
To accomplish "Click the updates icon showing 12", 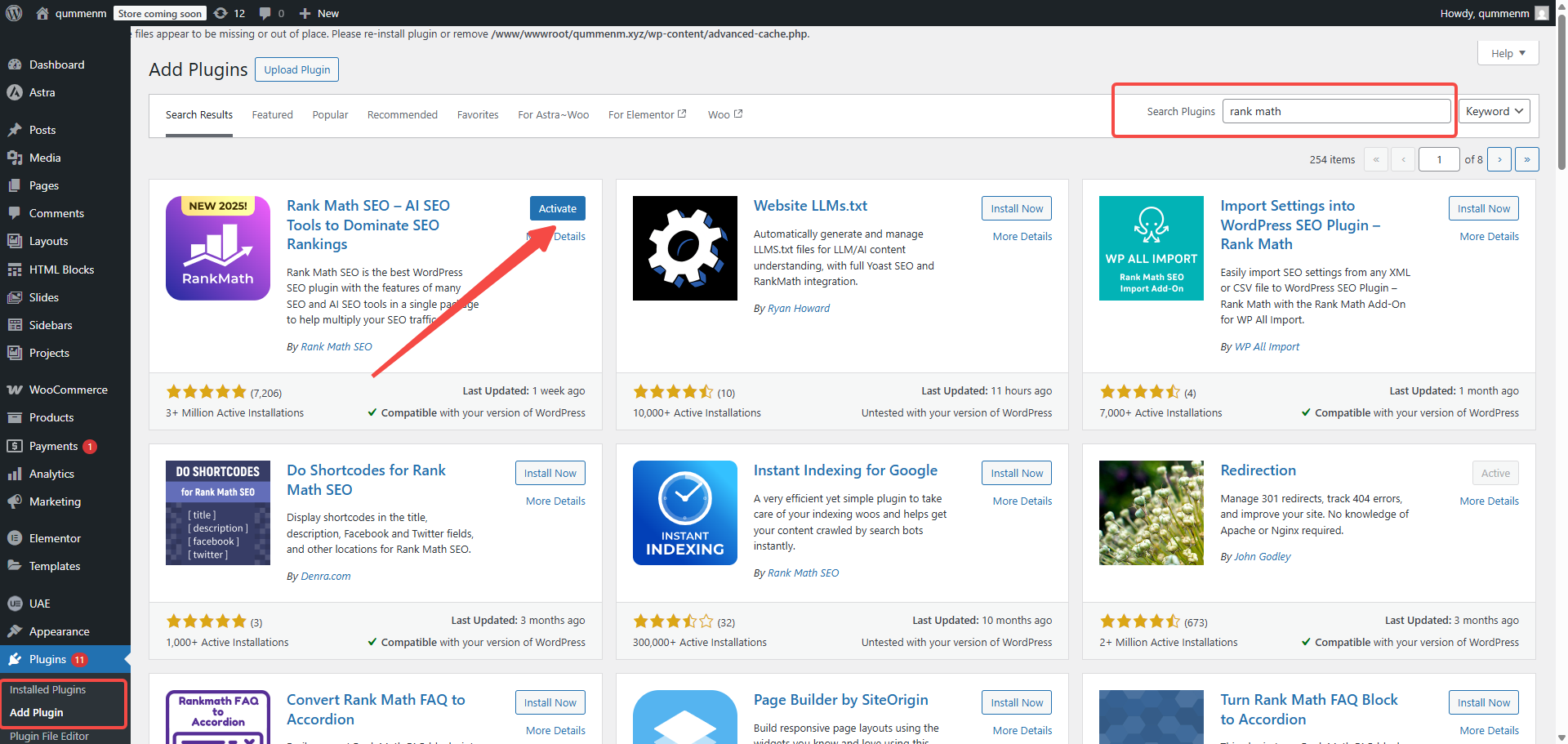I will pos(220,13).
